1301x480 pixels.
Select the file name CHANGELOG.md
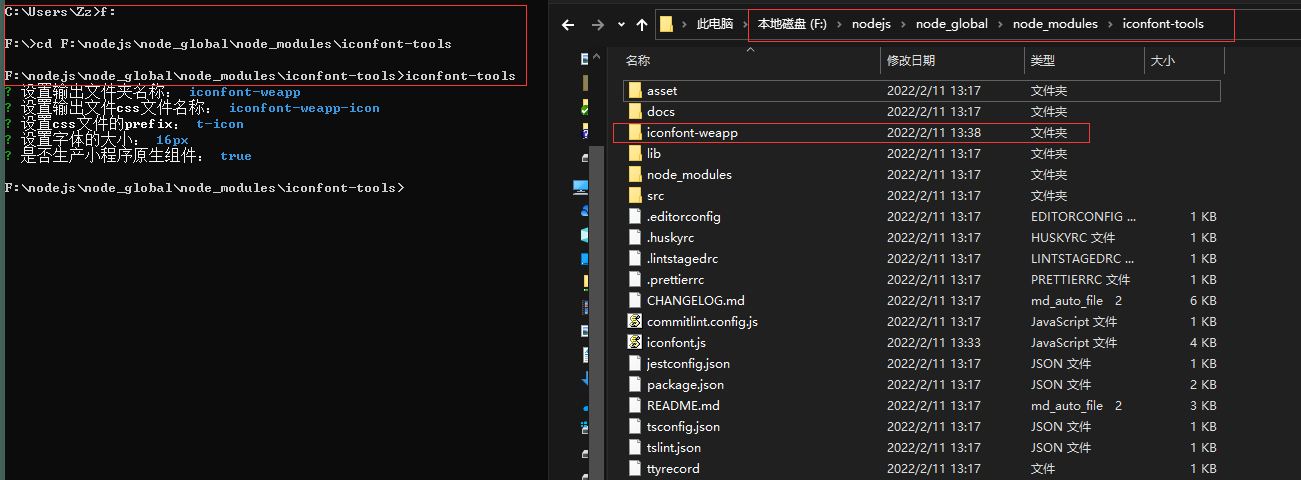point(696,301)
